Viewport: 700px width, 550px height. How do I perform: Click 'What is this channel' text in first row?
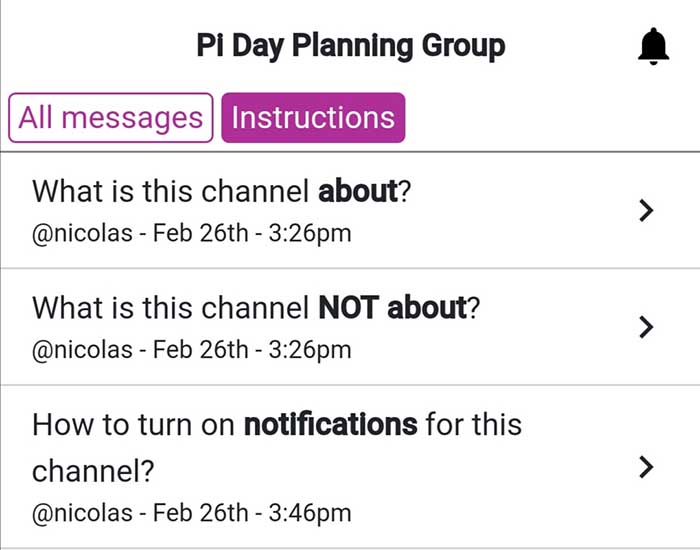coord(170,191)
